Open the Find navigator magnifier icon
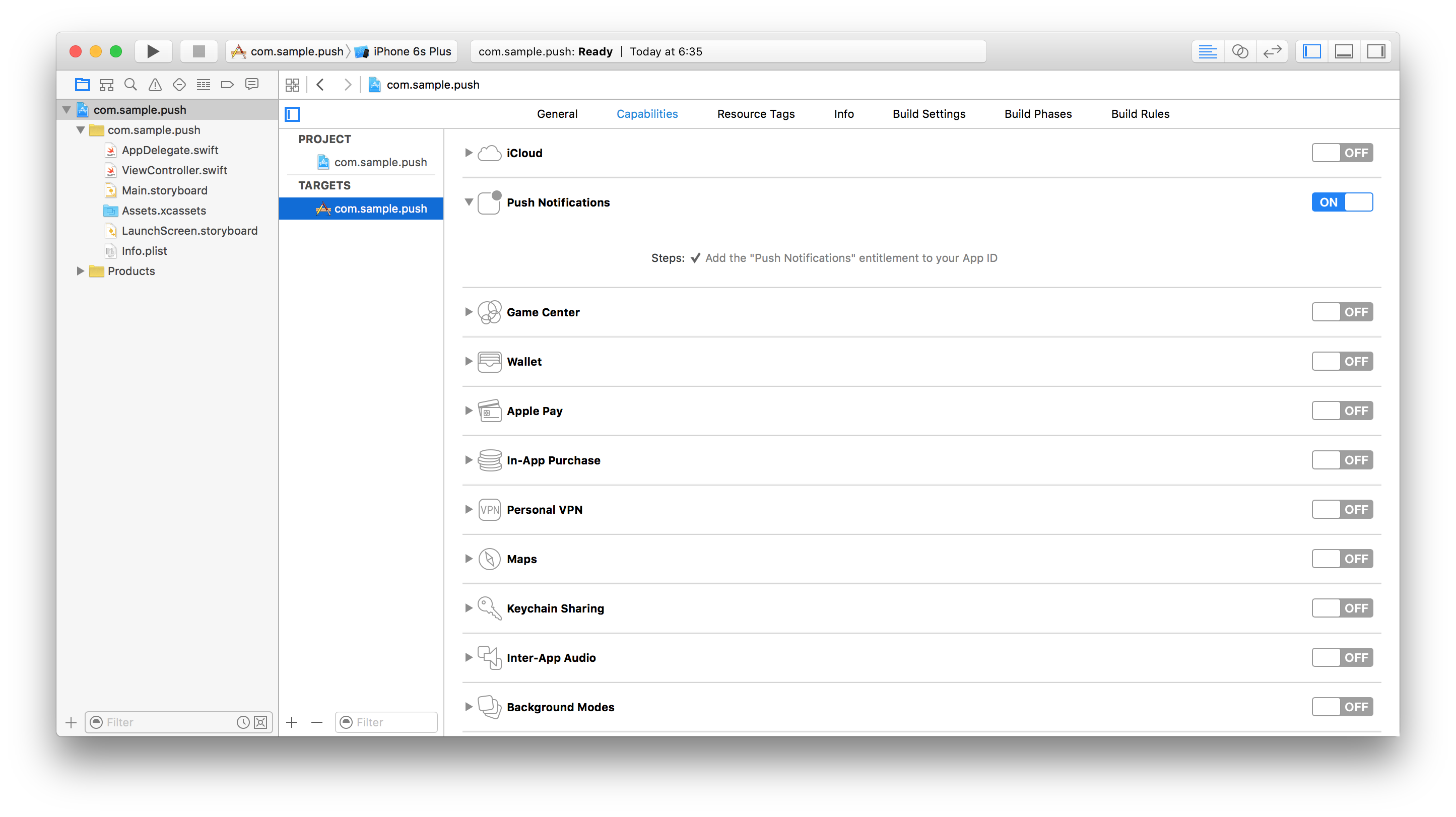Screen dimensions: 1456x817 point(130,85)
